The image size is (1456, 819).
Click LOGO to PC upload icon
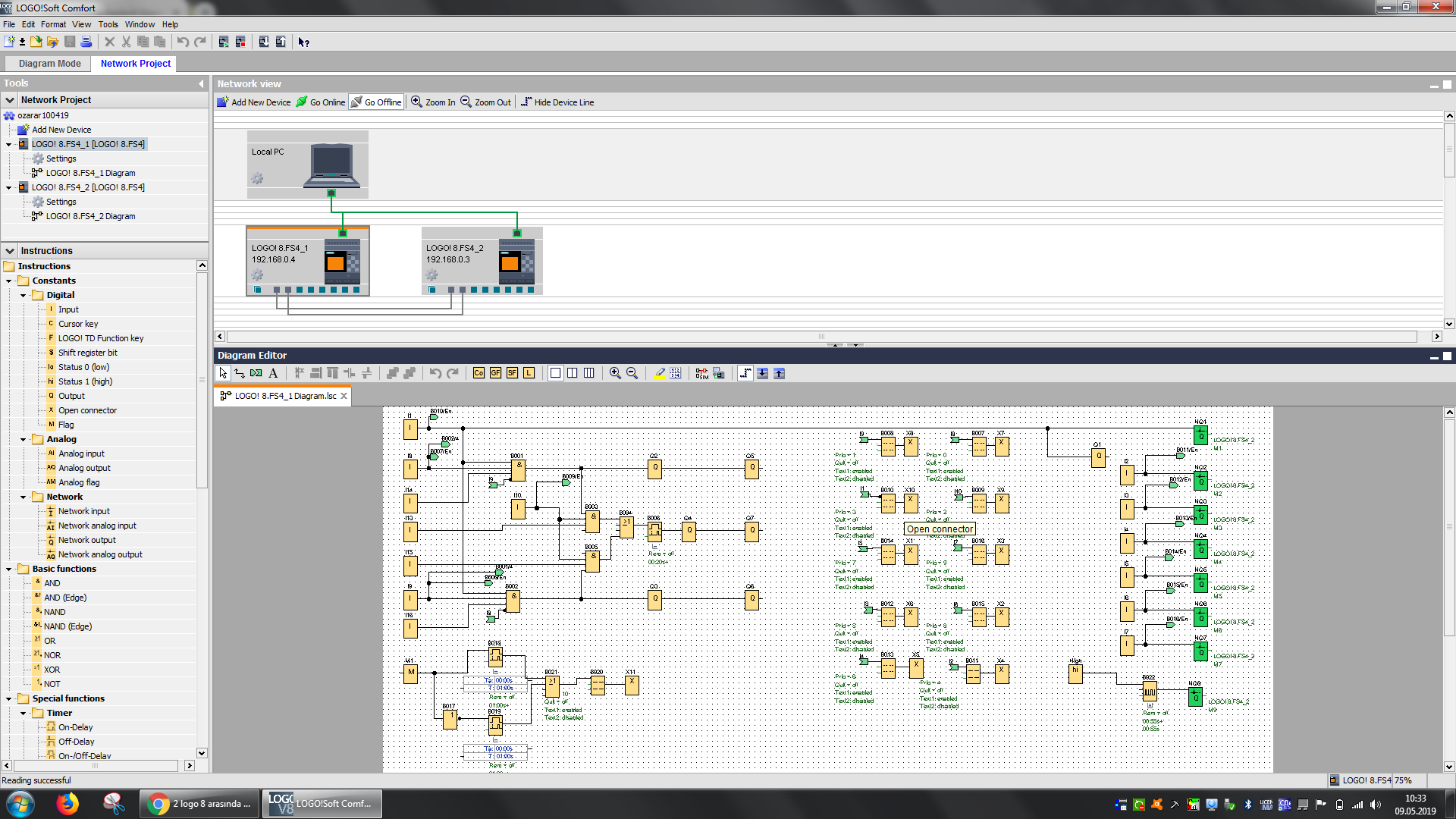(281, 42)
